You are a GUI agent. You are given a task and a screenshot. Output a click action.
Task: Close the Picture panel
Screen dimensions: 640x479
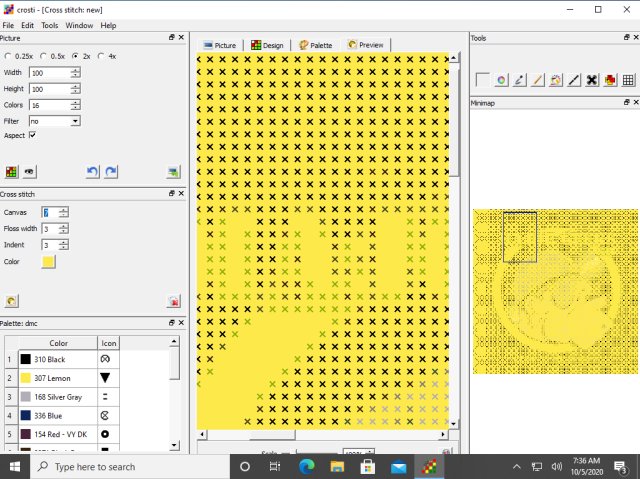181,38
